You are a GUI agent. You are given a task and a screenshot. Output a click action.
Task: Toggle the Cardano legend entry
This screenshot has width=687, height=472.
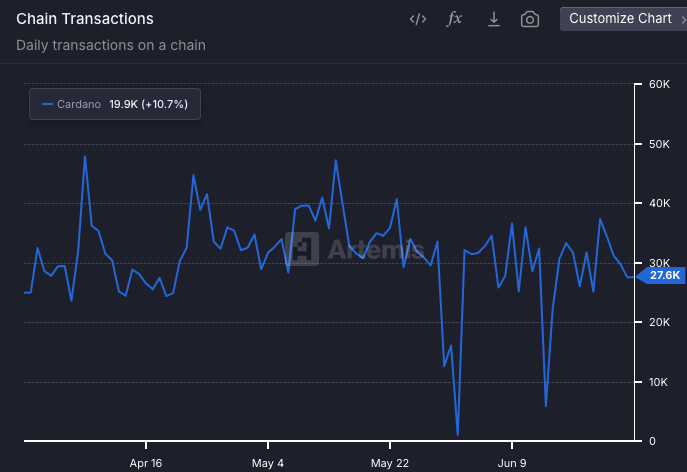click(x=115, y=104)
